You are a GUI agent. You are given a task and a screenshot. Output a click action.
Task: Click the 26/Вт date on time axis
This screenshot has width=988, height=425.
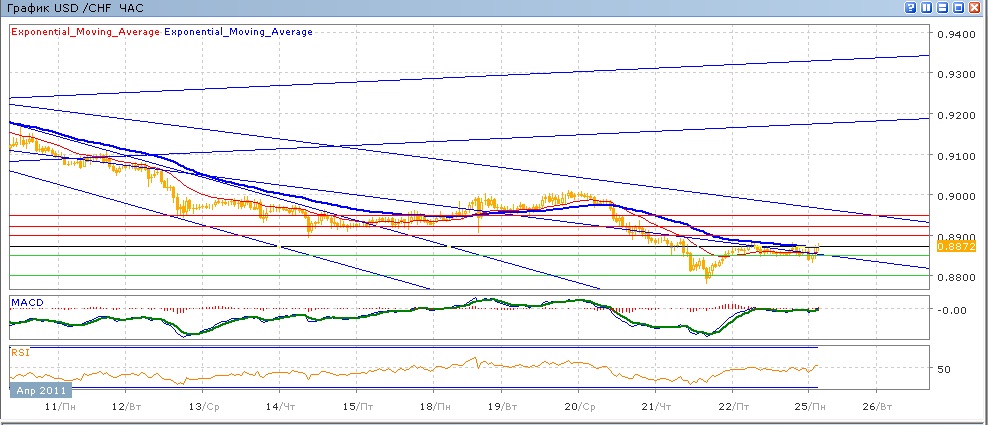pos(880,407)
